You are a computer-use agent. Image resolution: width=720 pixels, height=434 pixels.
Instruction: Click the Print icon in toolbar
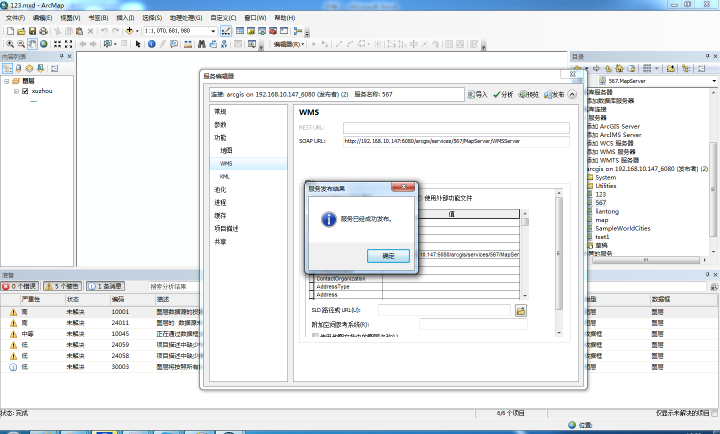point(43,31)
